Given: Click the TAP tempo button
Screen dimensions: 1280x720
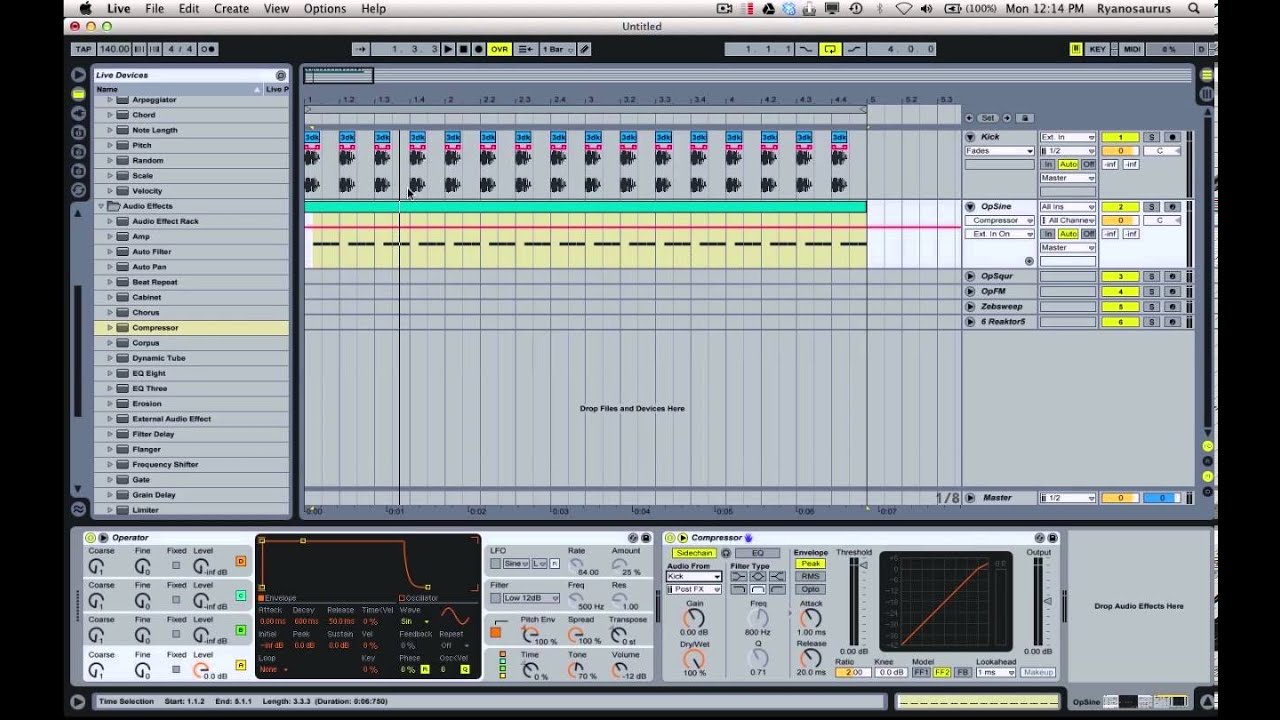Looking at the screenshot, I should click(x=84, y=49).
